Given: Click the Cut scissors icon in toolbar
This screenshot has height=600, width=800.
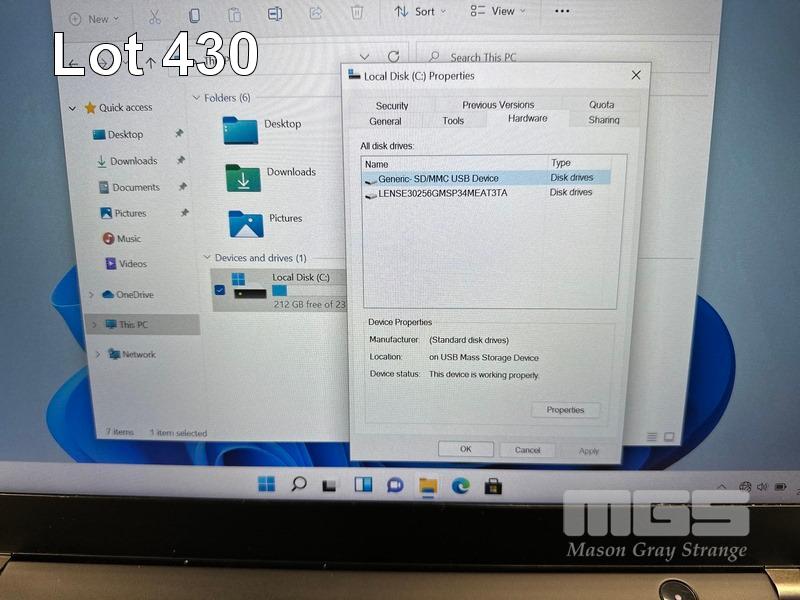Looking at the screenshot, I should pyautogui.click(x=154, y=16).
